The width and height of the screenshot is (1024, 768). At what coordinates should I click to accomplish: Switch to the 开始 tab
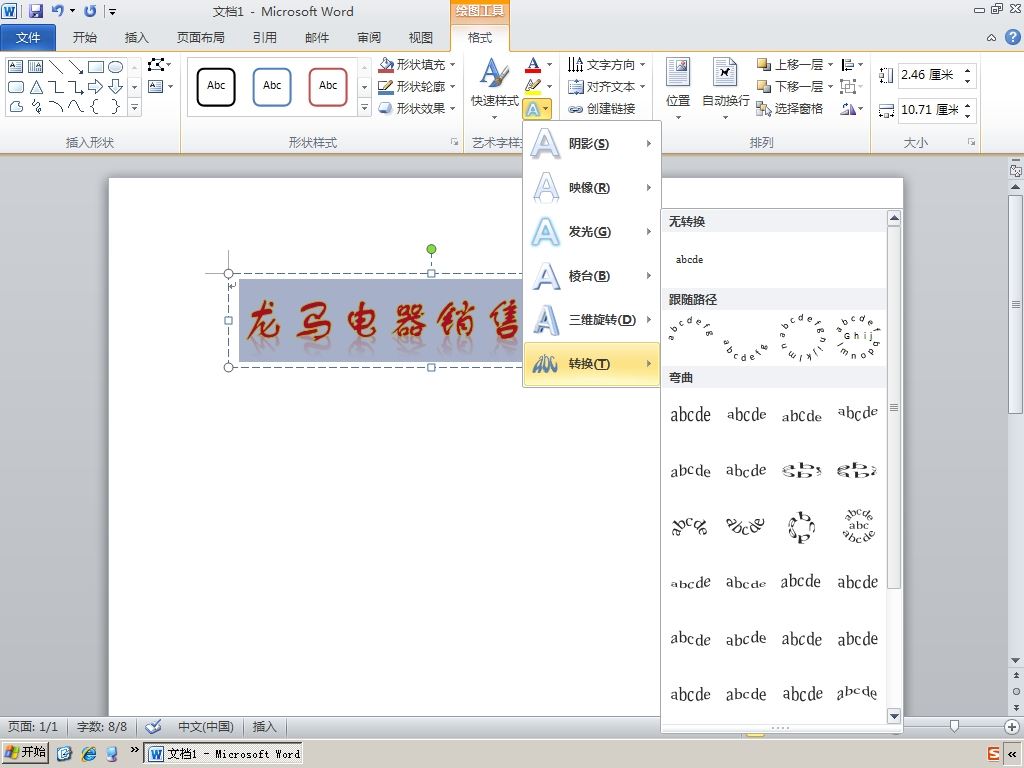tap(85, 38)
